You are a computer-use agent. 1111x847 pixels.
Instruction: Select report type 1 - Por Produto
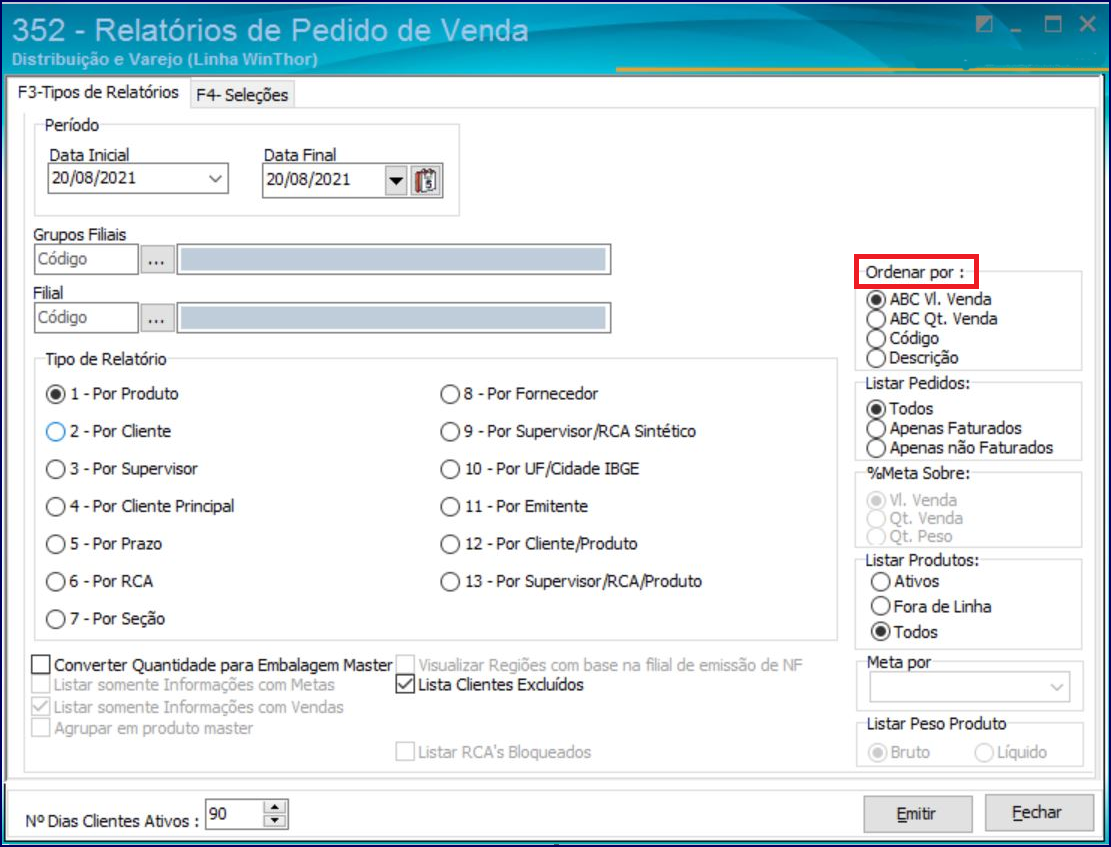point(112,394)
